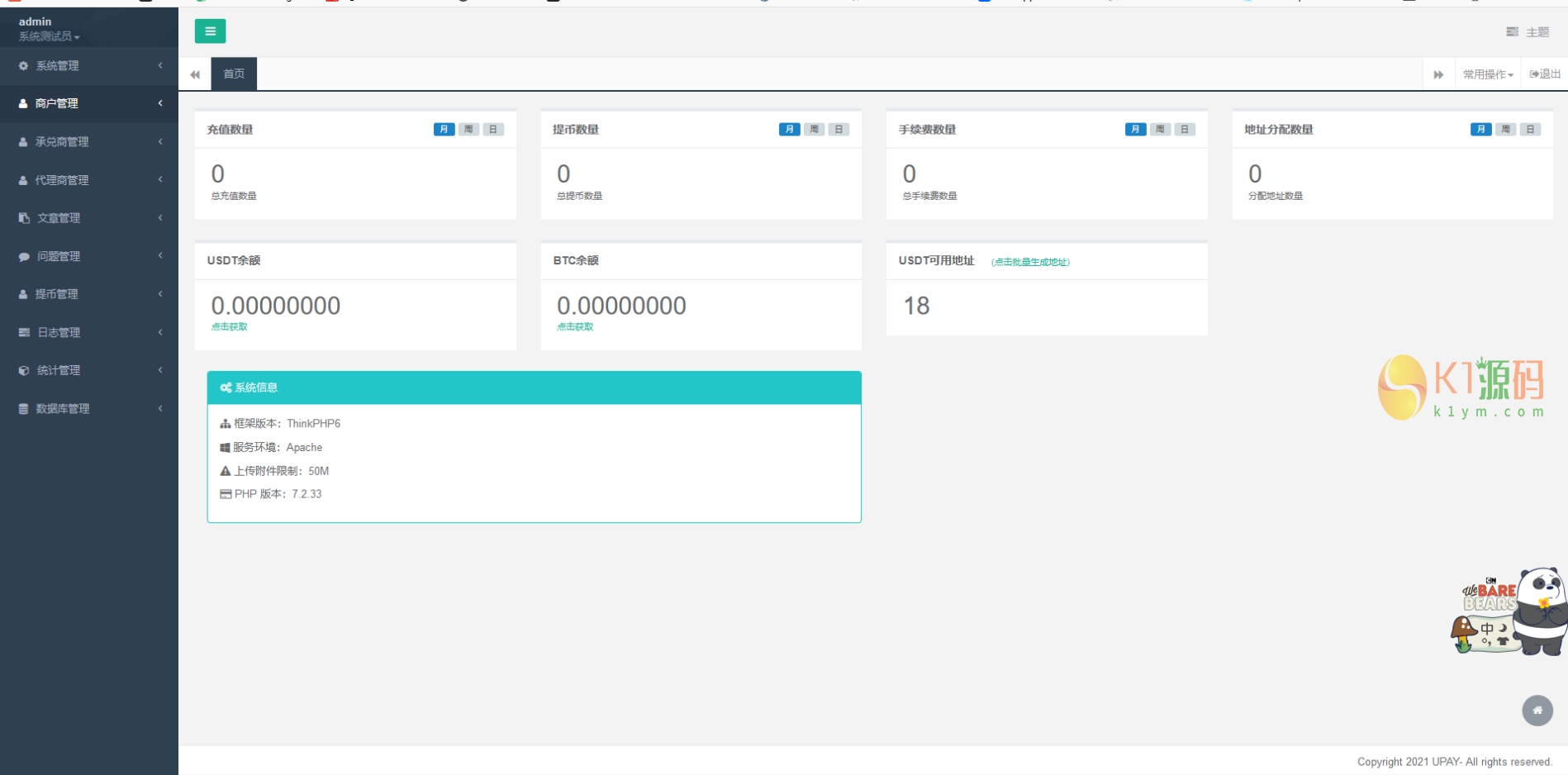Click the 总充值数量 label

coord(234,197)
